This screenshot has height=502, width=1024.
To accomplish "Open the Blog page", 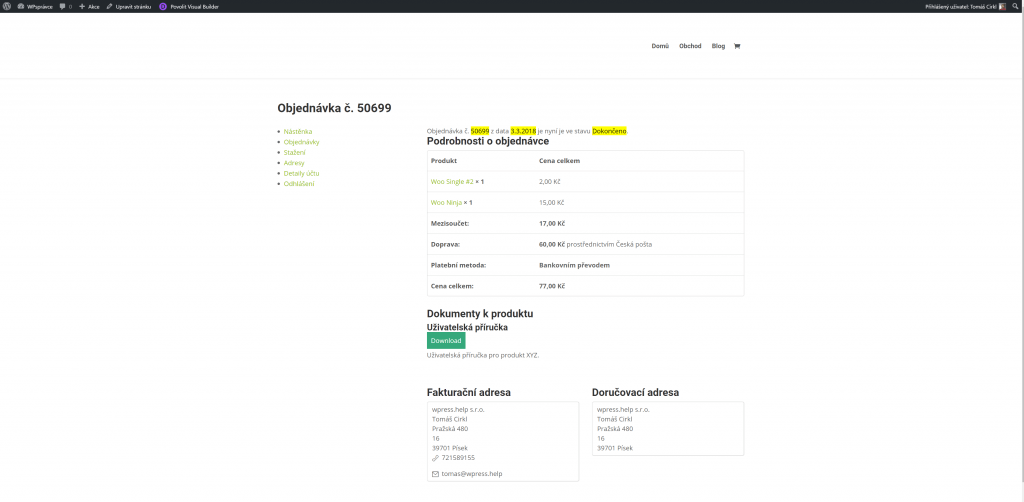I will [718, 46].
